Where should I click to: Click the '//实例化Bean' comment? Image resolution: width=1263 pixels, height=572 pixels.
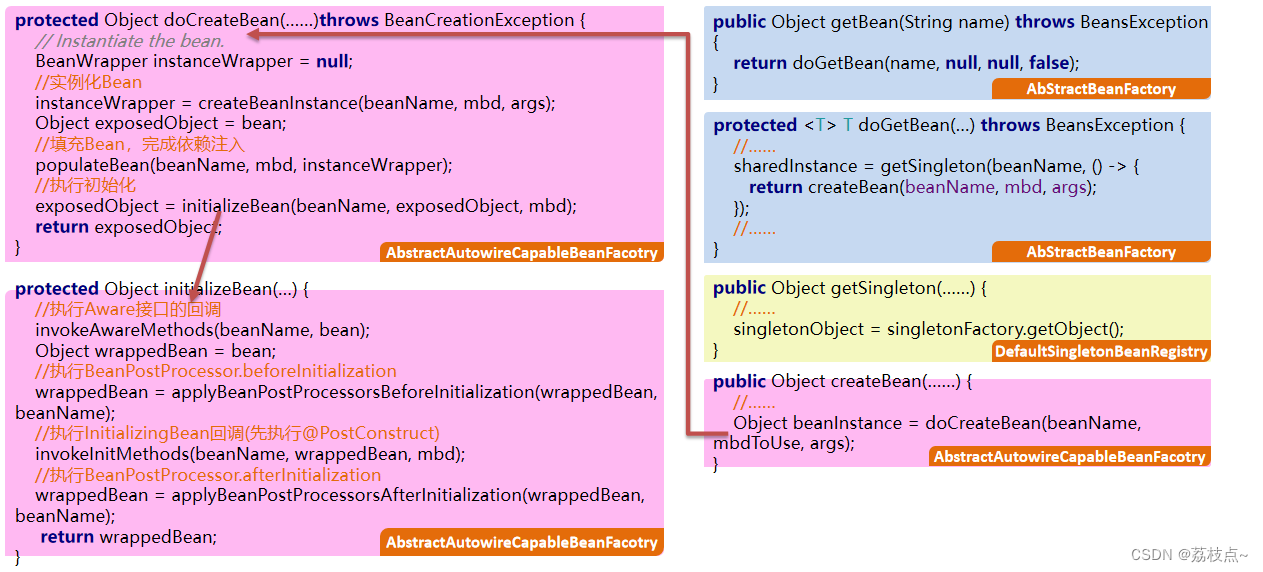tap(89, 82)
